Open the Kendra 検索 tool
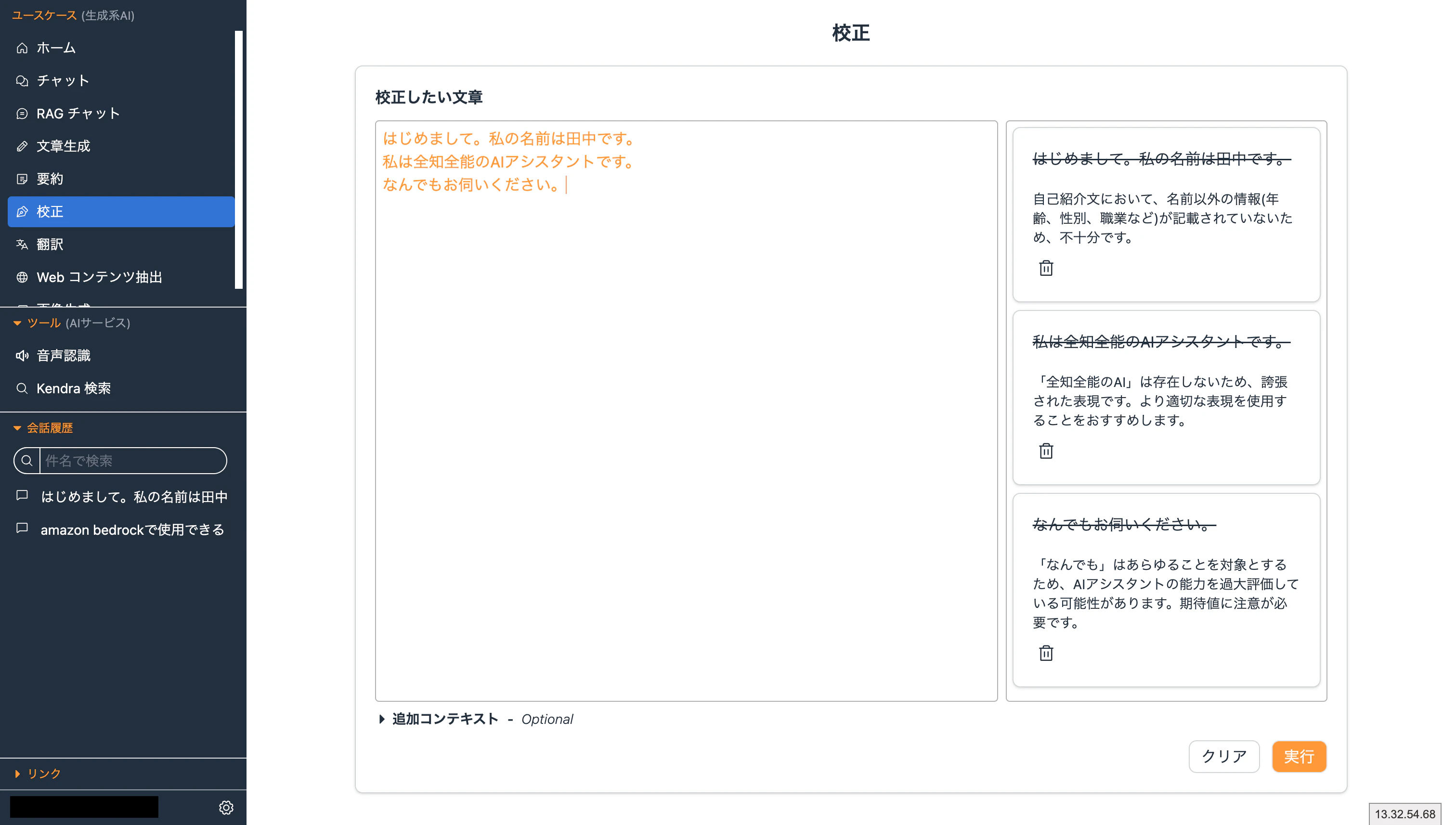1456x825 pixels. [x=121, y=388]
